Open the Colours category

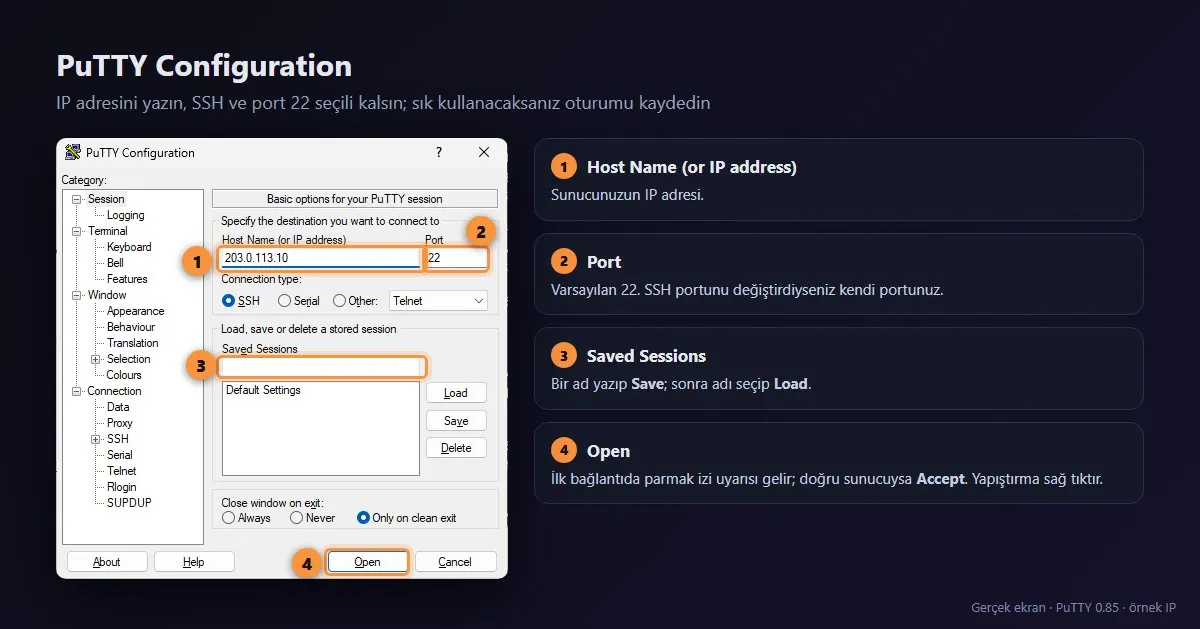tap(124, 375)
